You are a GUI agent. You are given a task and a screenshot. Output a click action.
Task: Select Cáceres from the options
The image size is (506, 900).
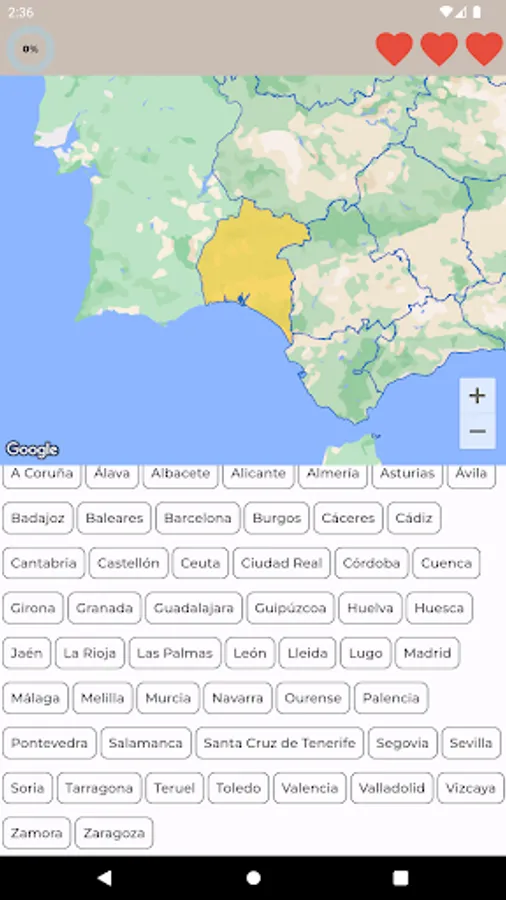click(x=348, y=518)
